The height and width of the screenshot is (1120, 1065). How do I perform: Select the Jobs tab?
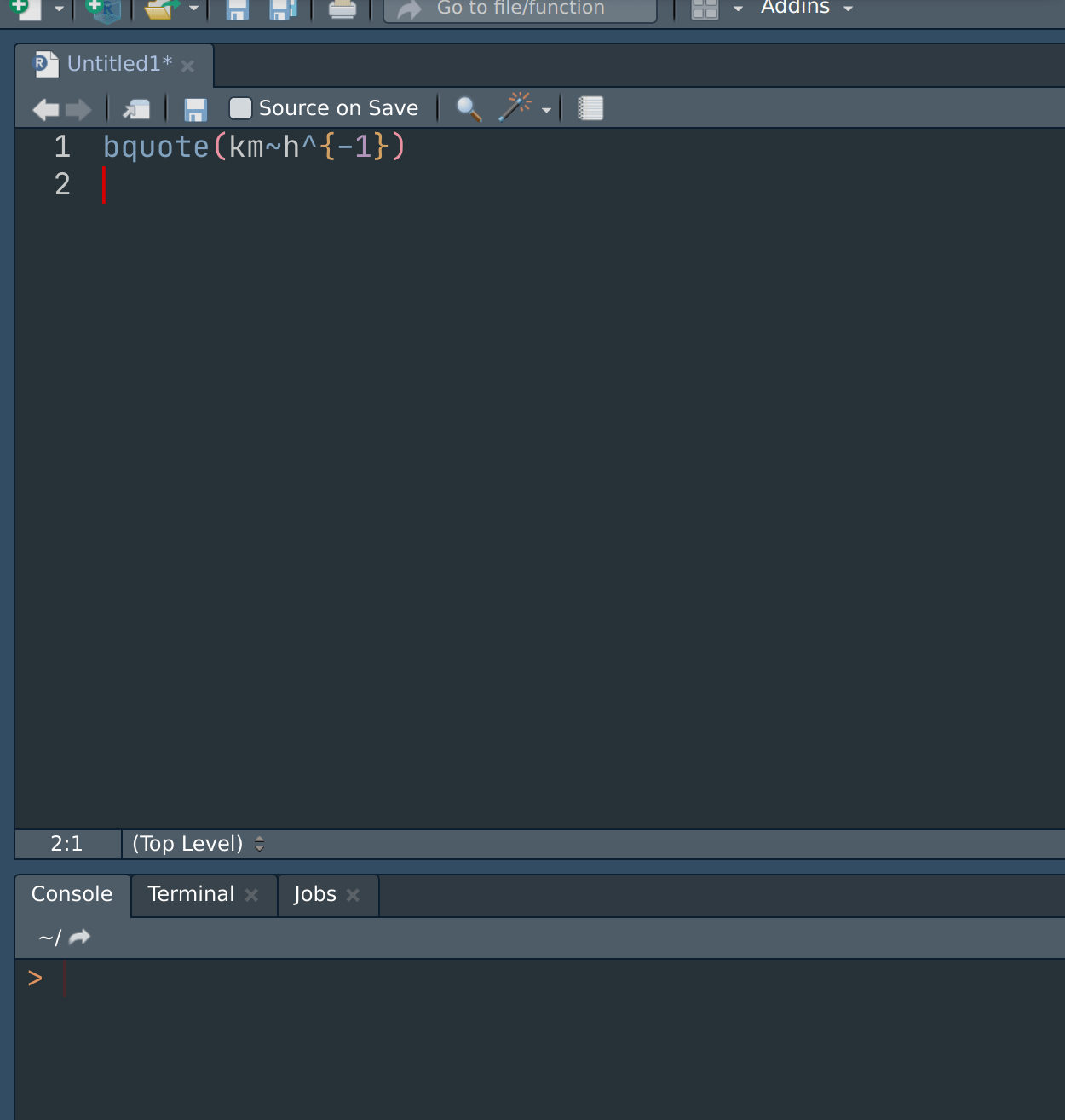tap(314, 894)
